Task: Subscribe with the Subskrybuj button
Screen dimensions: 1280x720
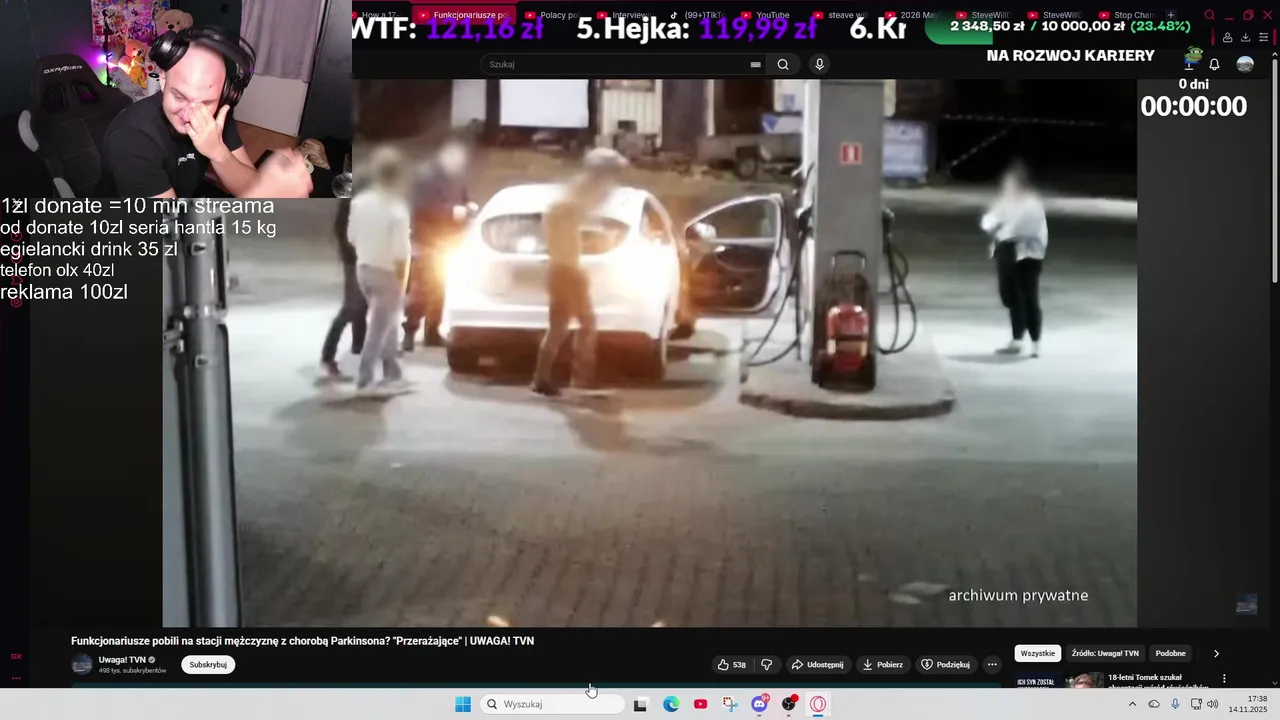Action: tap(208, 664)
